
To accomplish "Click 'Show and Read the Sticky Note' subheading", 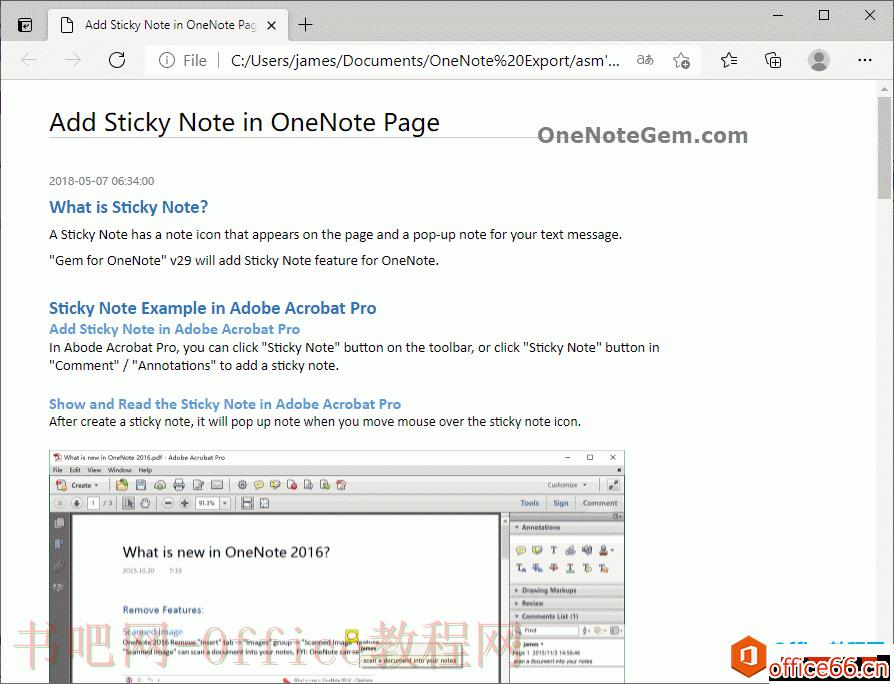I will [x=225, y=404].
